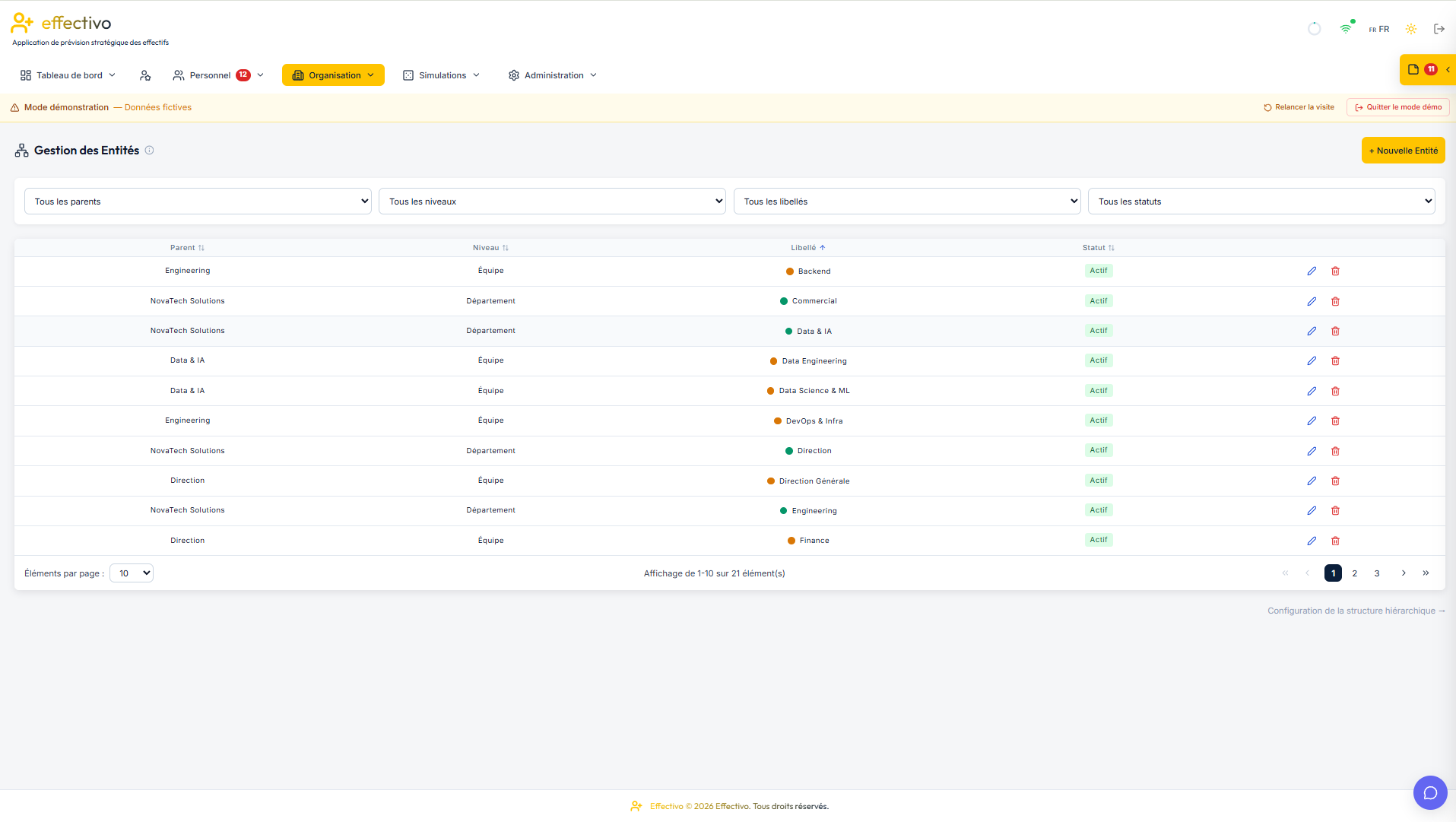The height and width of the screenshot is (822, 1456).
Task: Click the wifi connection status icon
Action: [1346, 29]
